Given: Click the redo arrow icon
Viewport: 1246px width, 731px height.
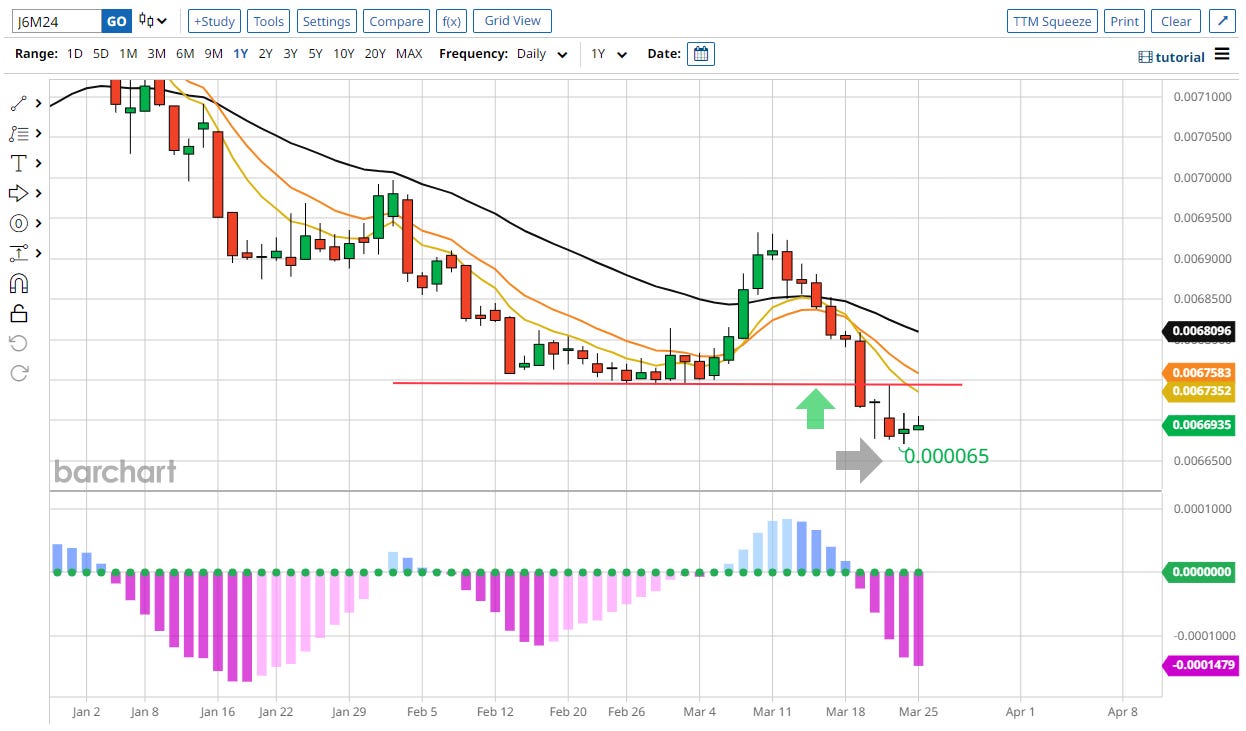Looking at the screenshot, I should 18,373.
